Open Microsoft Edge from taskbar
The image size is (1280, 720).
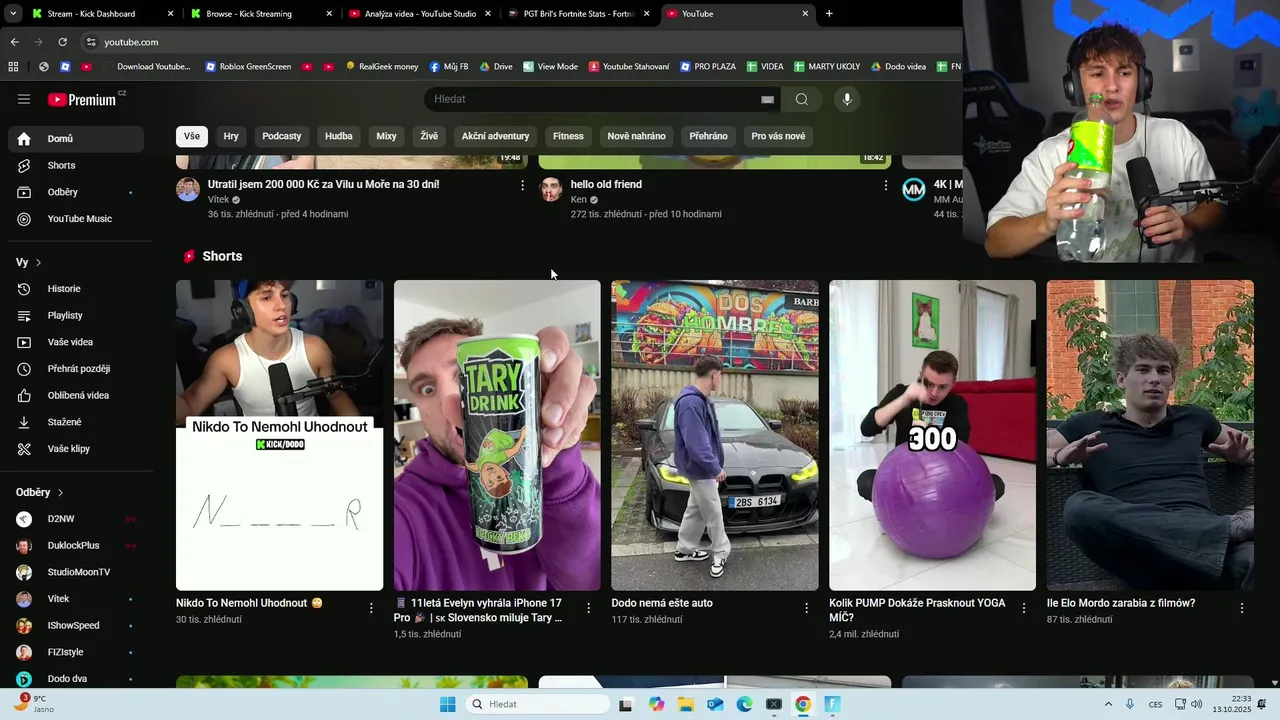coord(744,704)
